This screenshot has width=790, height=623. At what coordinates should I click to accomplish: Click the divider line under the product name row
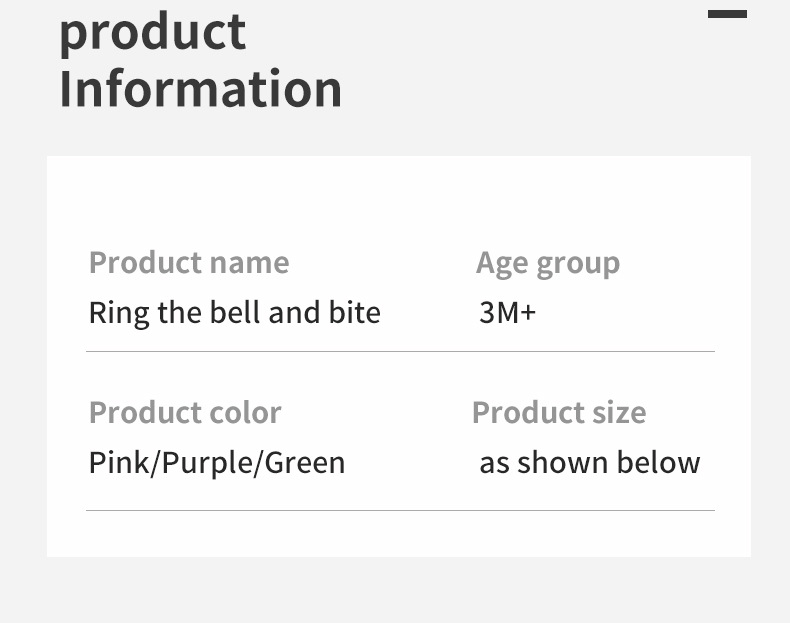(400, 352)
